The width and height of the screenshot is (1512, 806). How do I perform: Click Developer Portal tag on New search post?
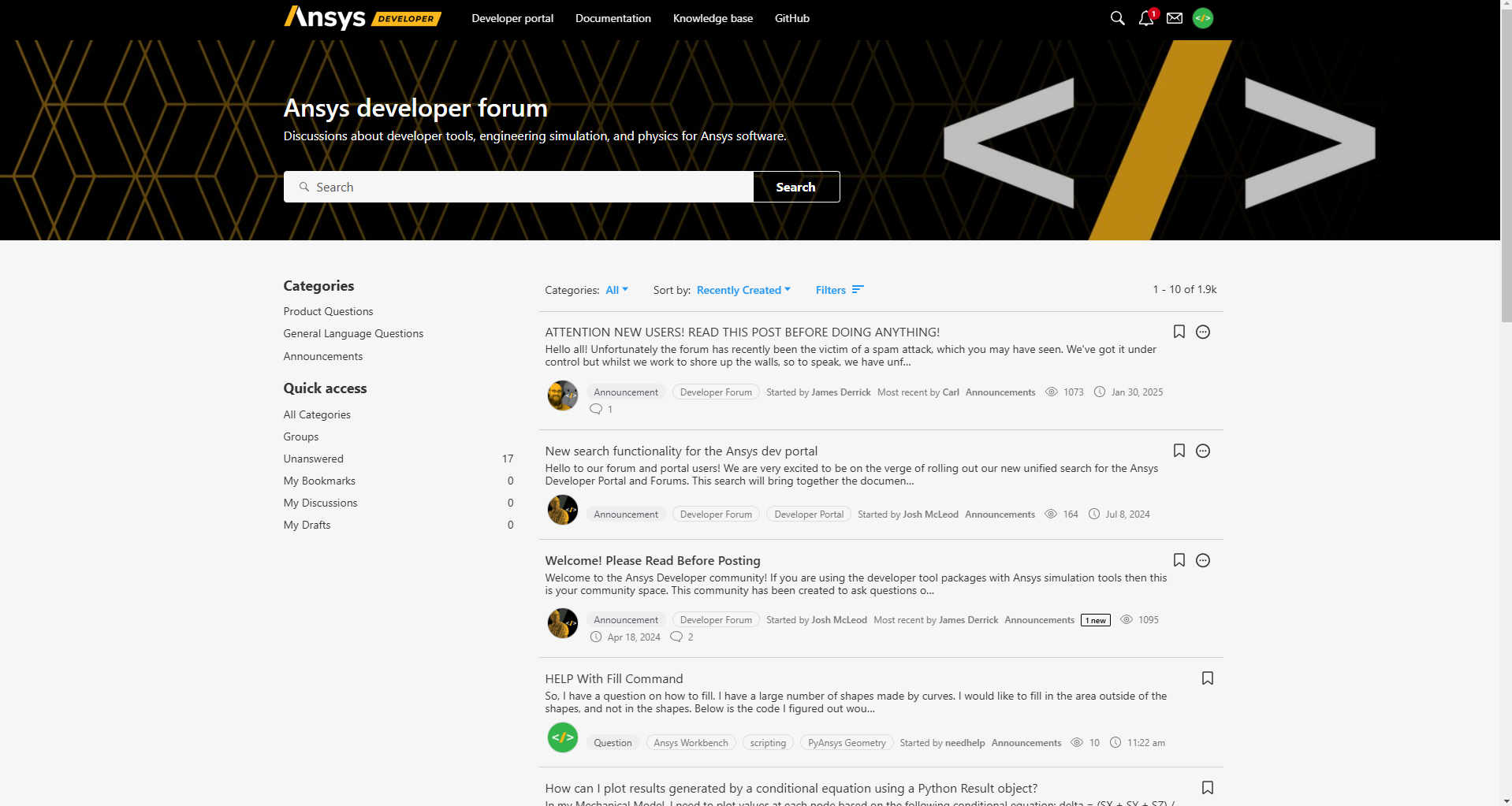(809, 514)
